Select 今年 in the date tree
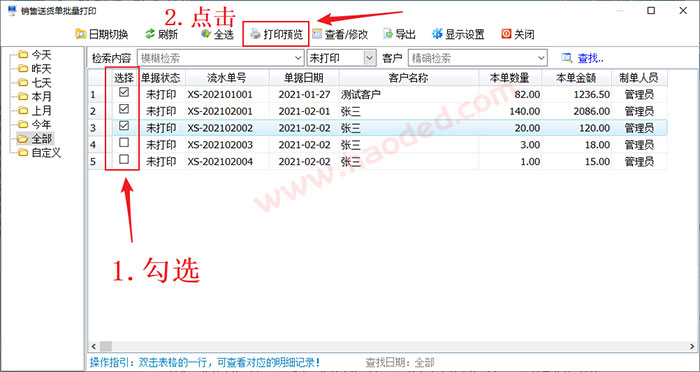This screenshot has width=700, height=372. coord(42,124)
